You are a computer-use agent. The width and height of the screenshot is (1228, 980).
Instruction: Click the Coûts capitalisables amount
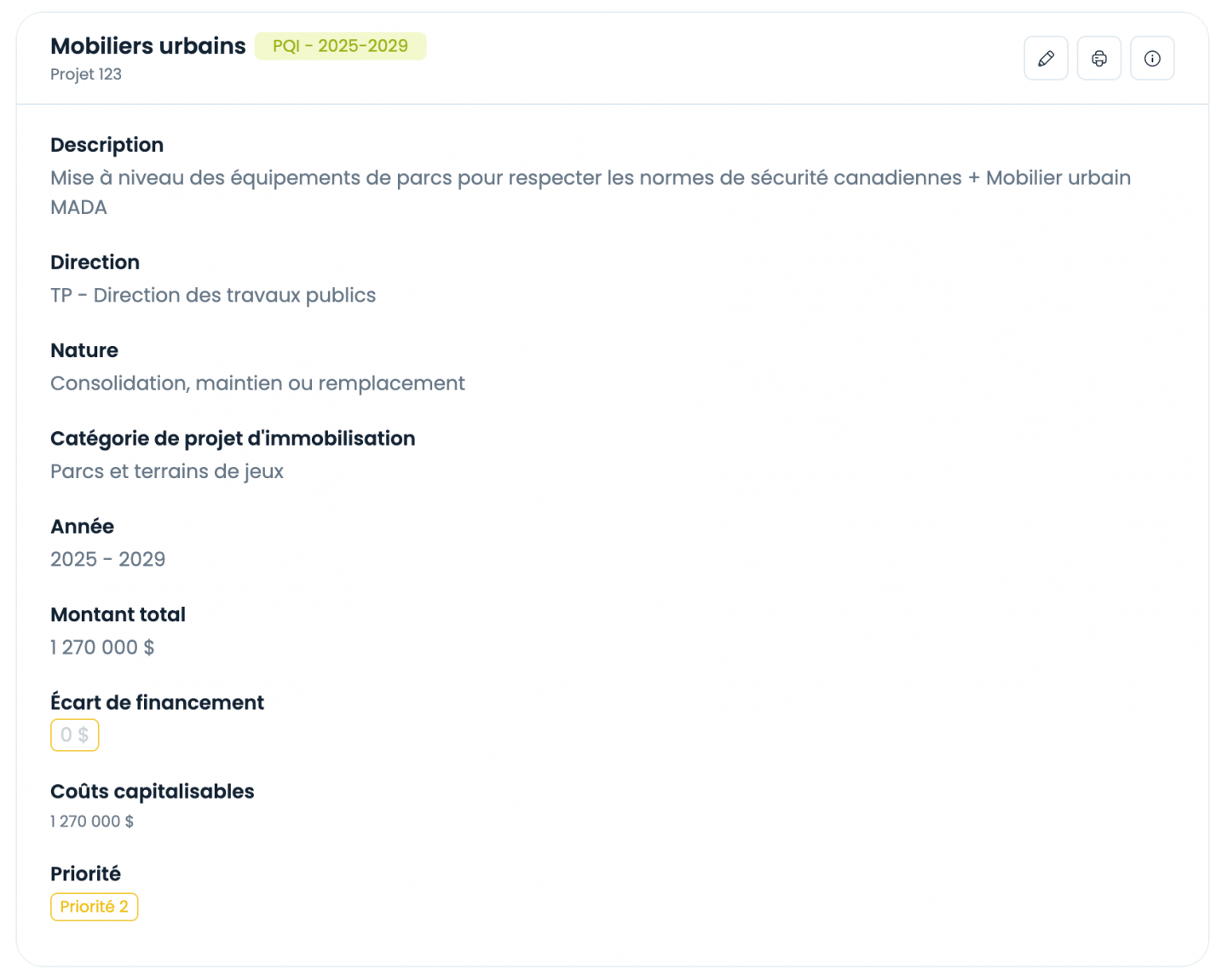92,821
